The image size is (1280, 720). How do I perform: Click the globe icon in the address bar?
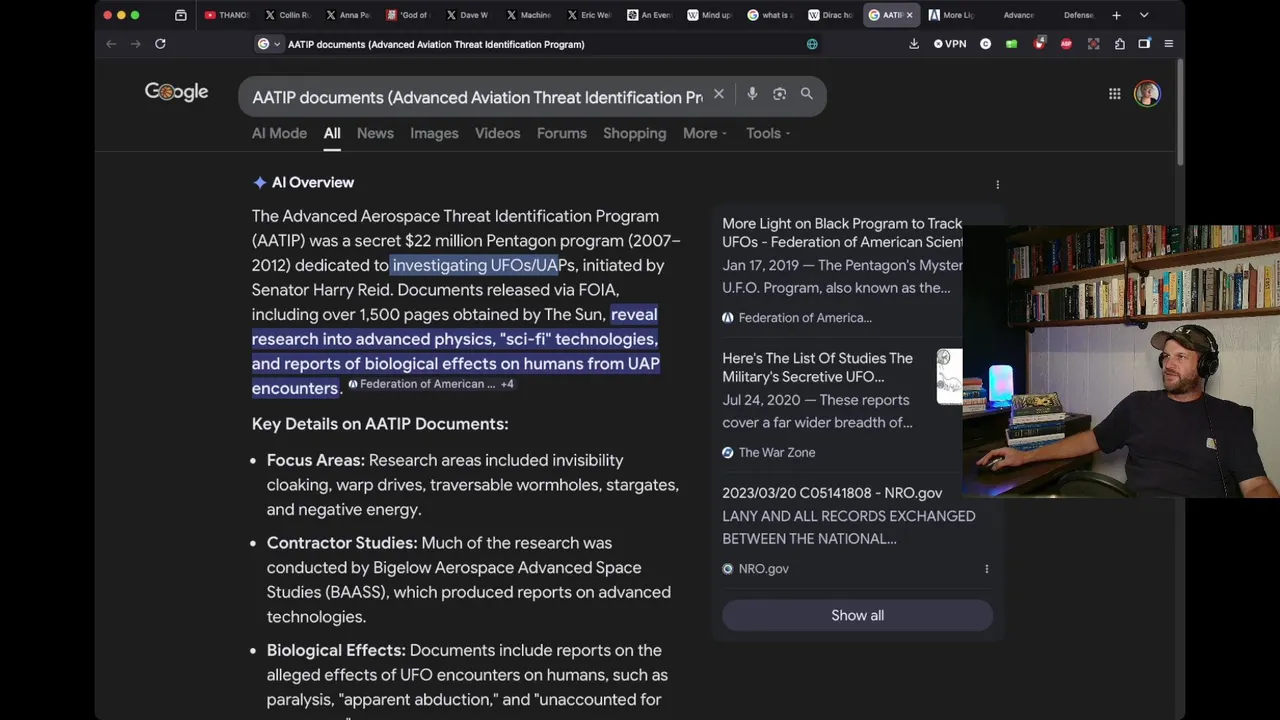pyautogui.click(x=812, y=44)
